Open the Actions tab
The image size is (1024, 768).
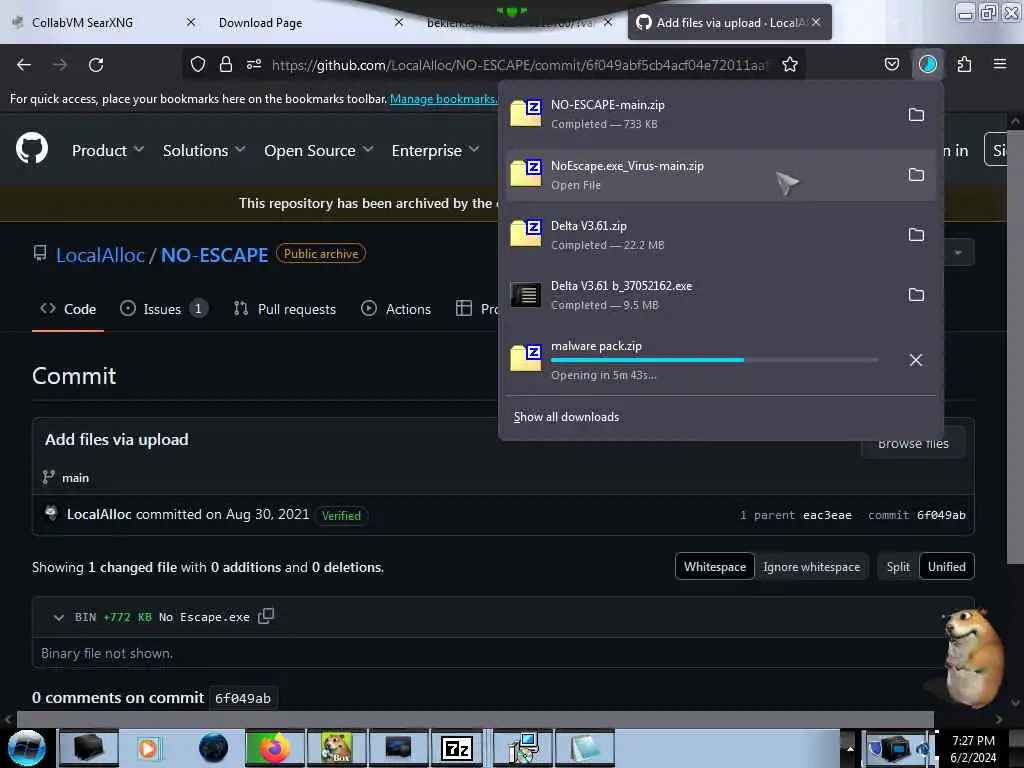396,309
